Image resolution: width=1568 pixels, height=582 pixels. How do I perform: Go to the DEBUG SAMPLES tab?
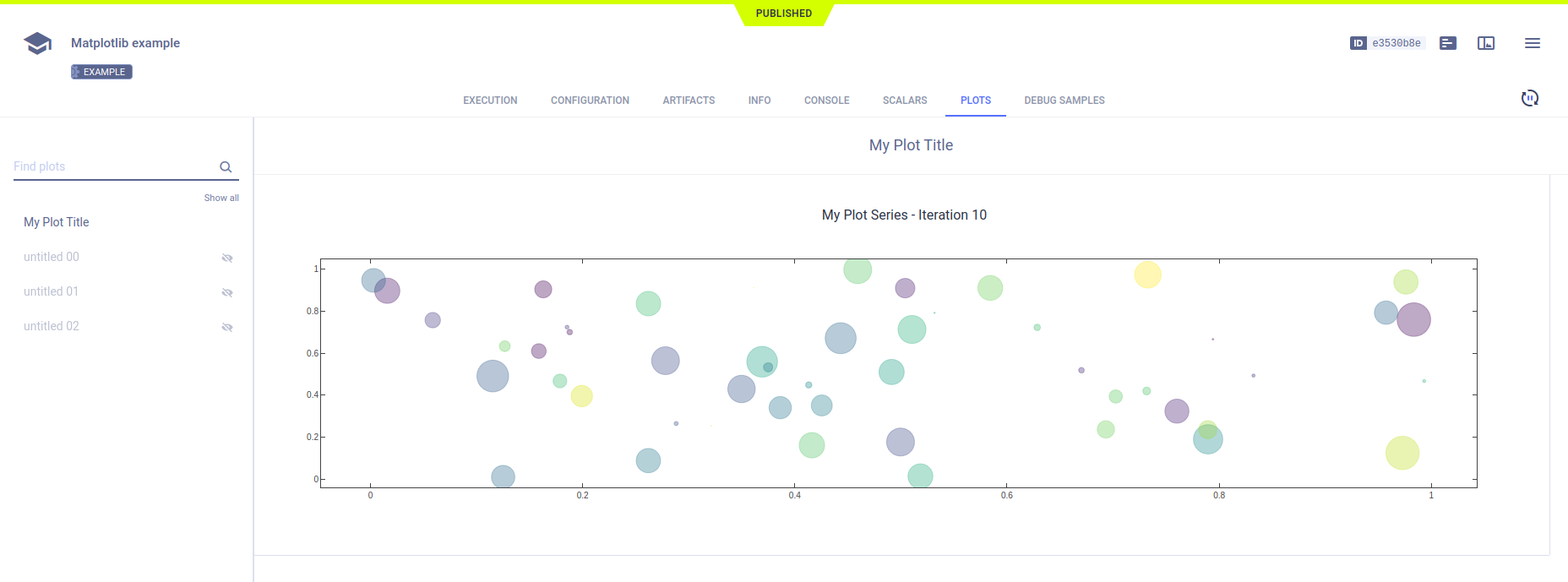click(1064, 101)
